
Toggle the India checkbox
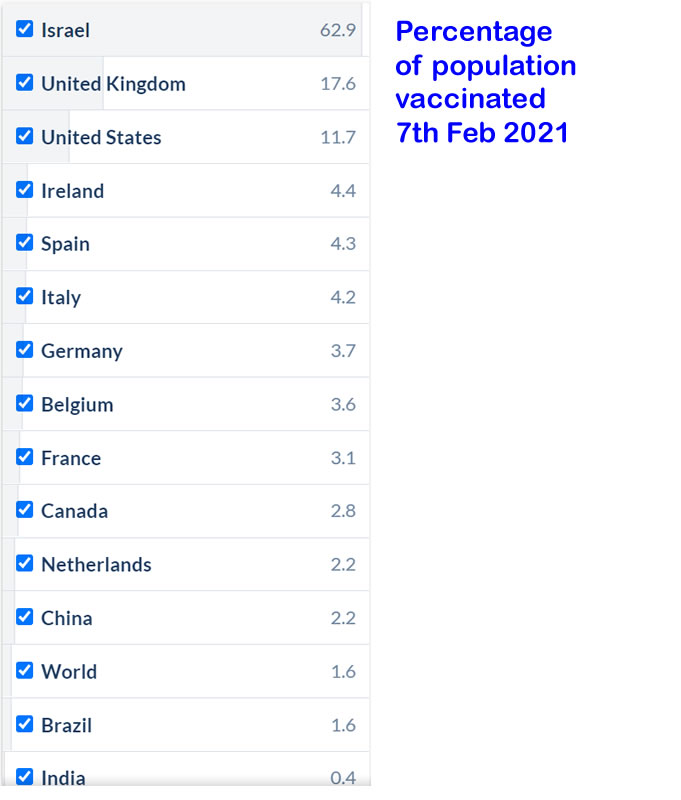(25, 776)
